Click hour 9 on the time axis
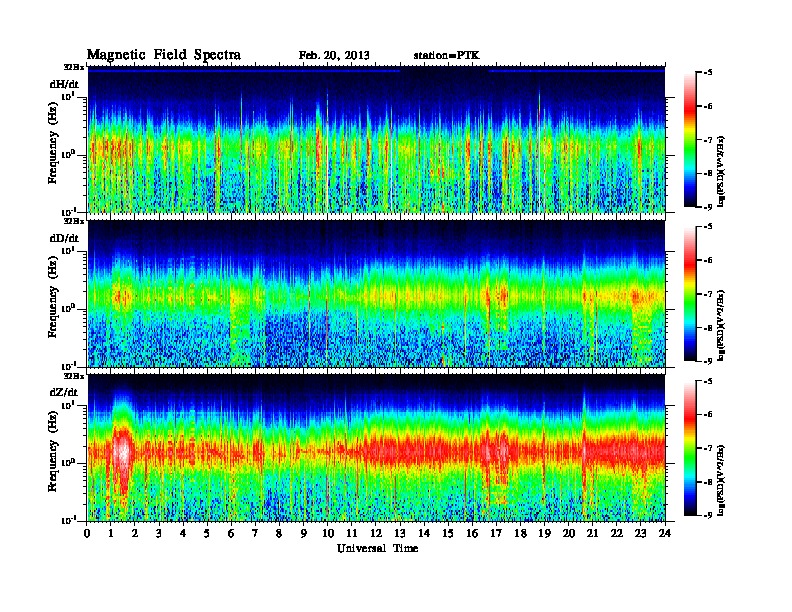The width and height of the screenshot is (792, 612). [304, 534]
